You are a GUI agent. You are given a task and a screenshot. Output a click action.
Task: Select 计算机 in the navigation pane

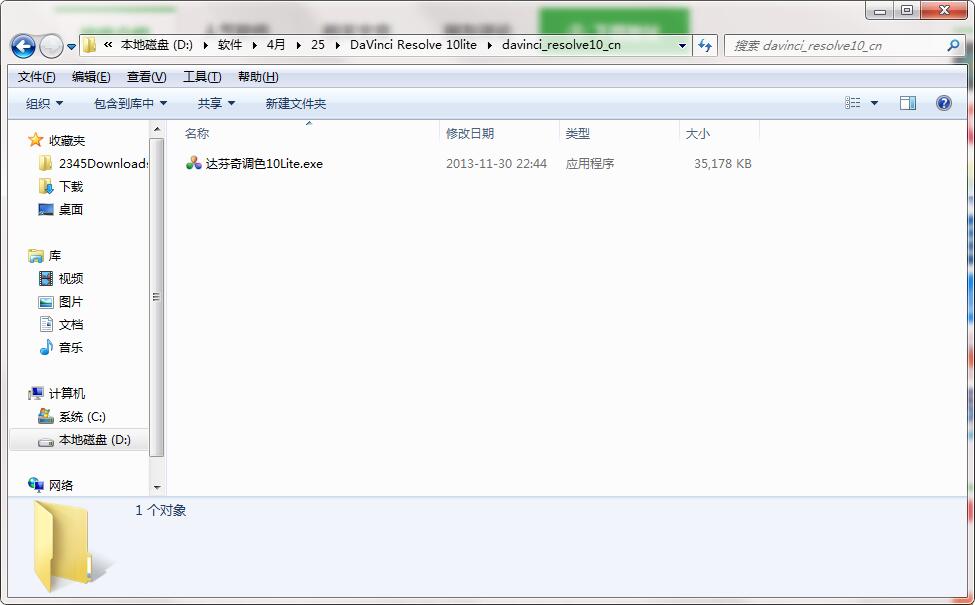click(67, 394)
